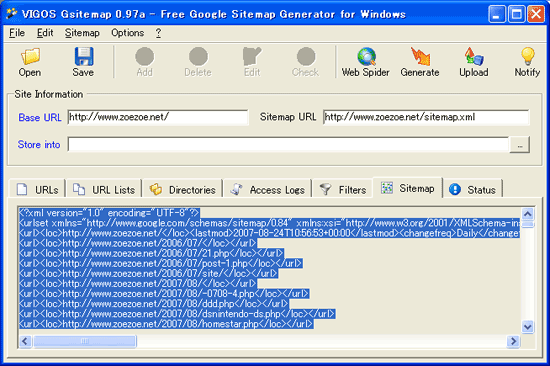Click the Store into path field
Screen dimensions: 550x366
[x=288, y=144]
